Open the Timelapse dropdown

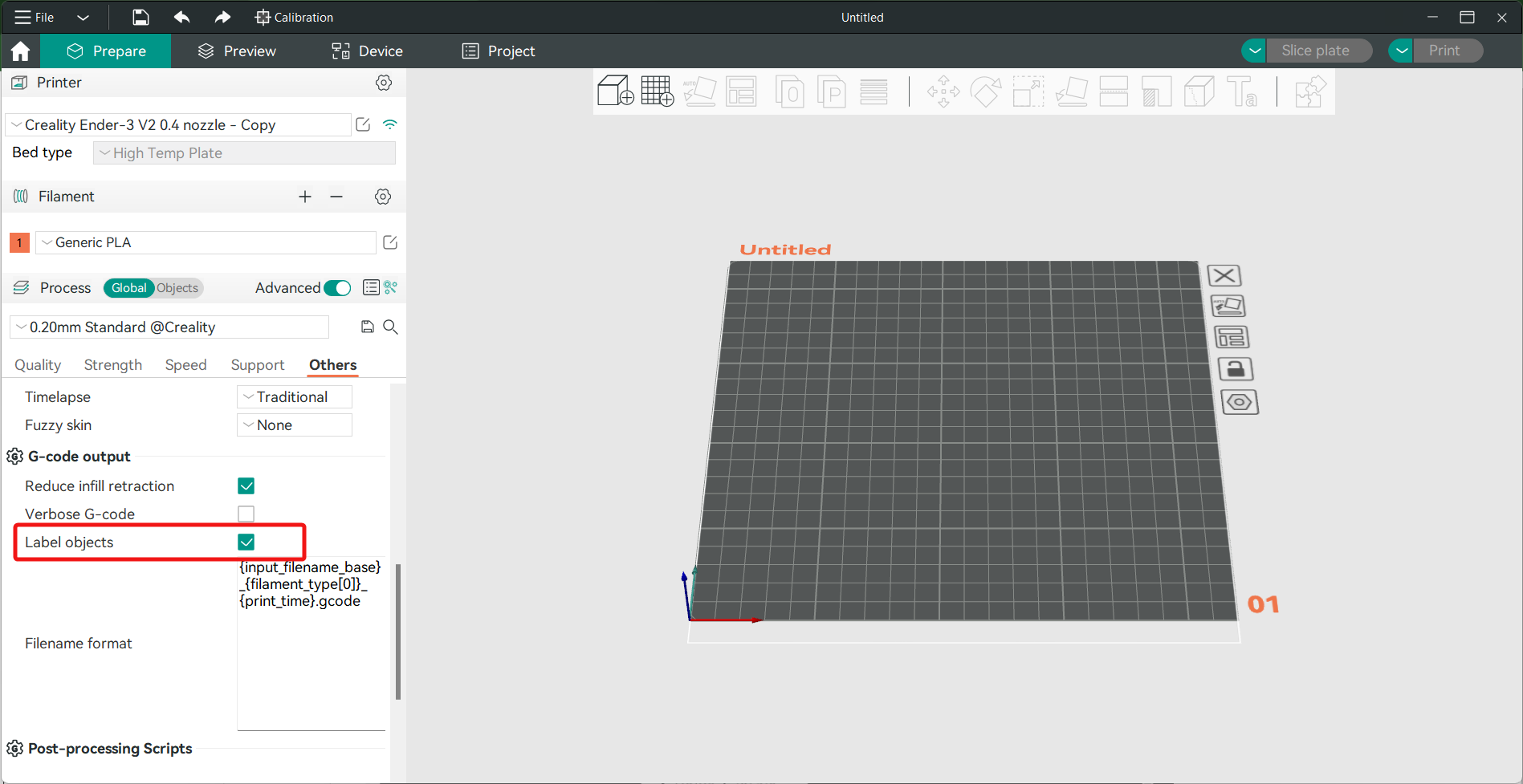(x=294, y=397)
